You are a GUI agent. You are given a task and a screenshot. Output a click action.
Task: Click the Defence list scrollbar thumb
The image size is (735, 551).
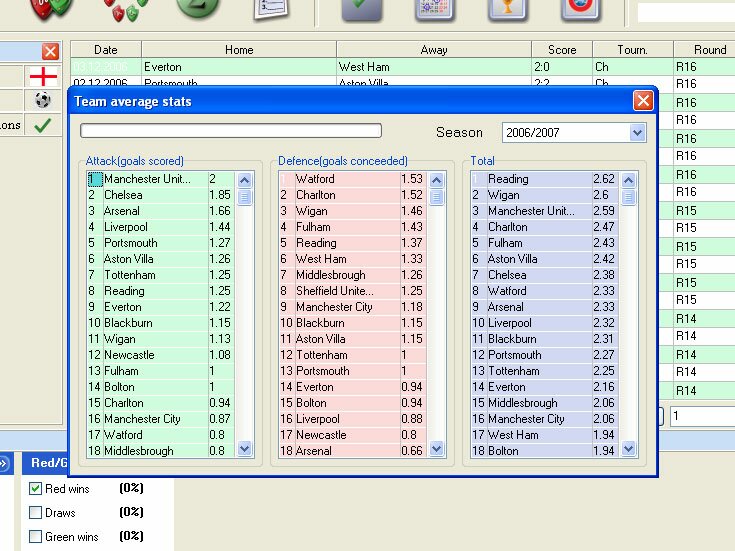click(x=436, y=196)
